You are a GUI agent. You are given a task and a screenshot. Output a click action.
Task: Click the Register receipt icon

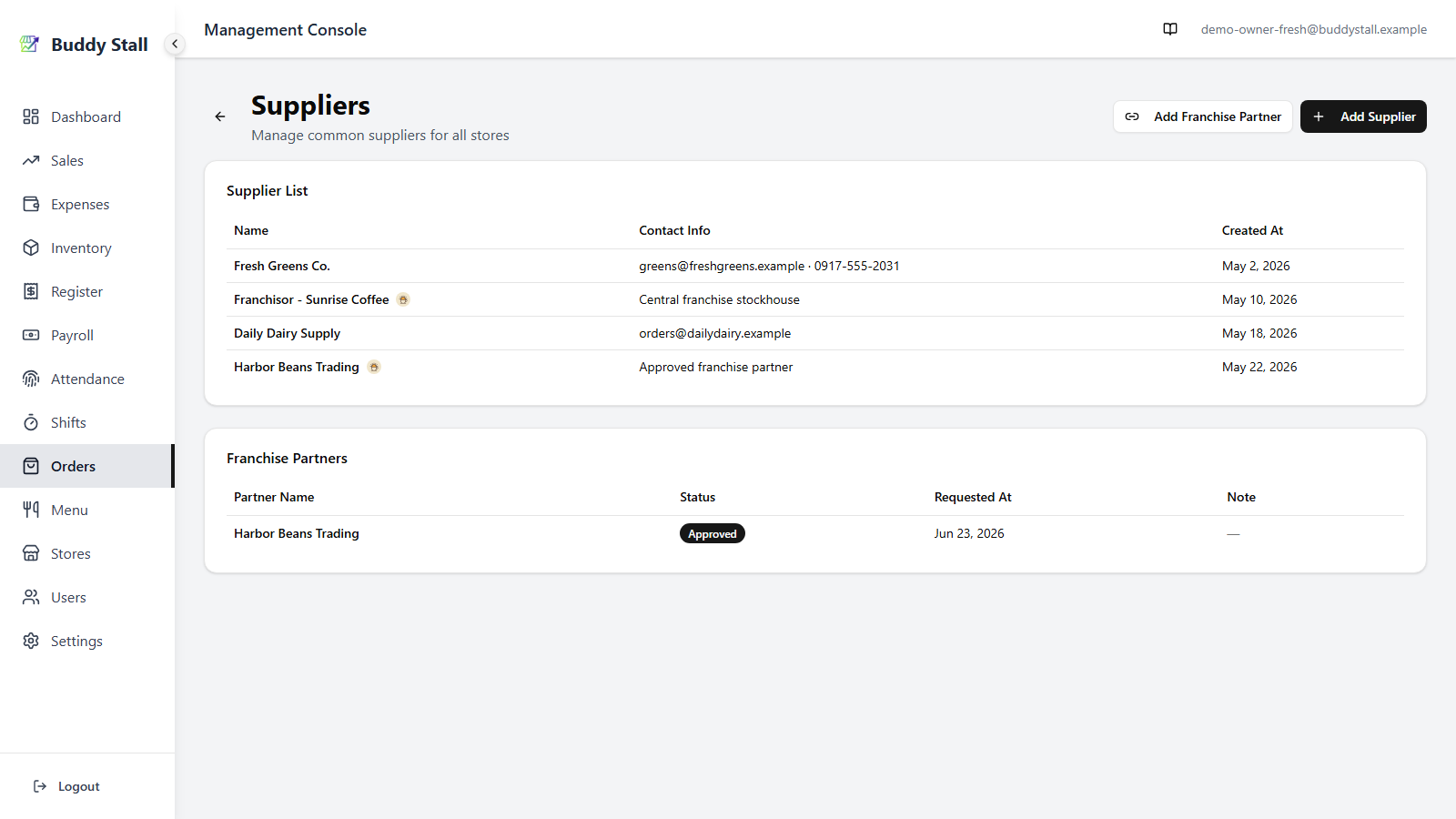(31, 291)
